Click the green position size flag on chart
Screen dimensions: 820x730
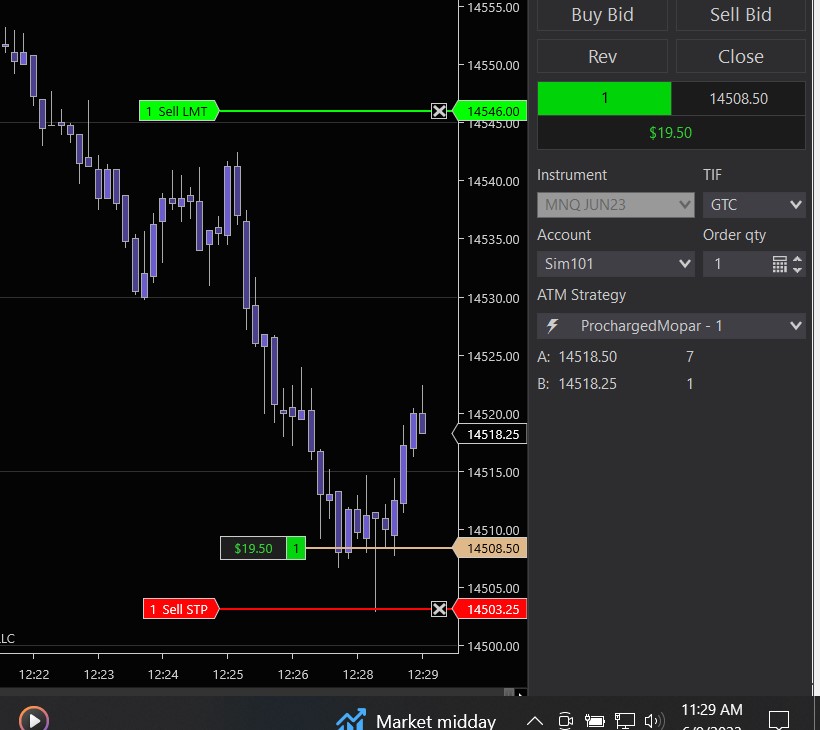click(x=296, y=548)
